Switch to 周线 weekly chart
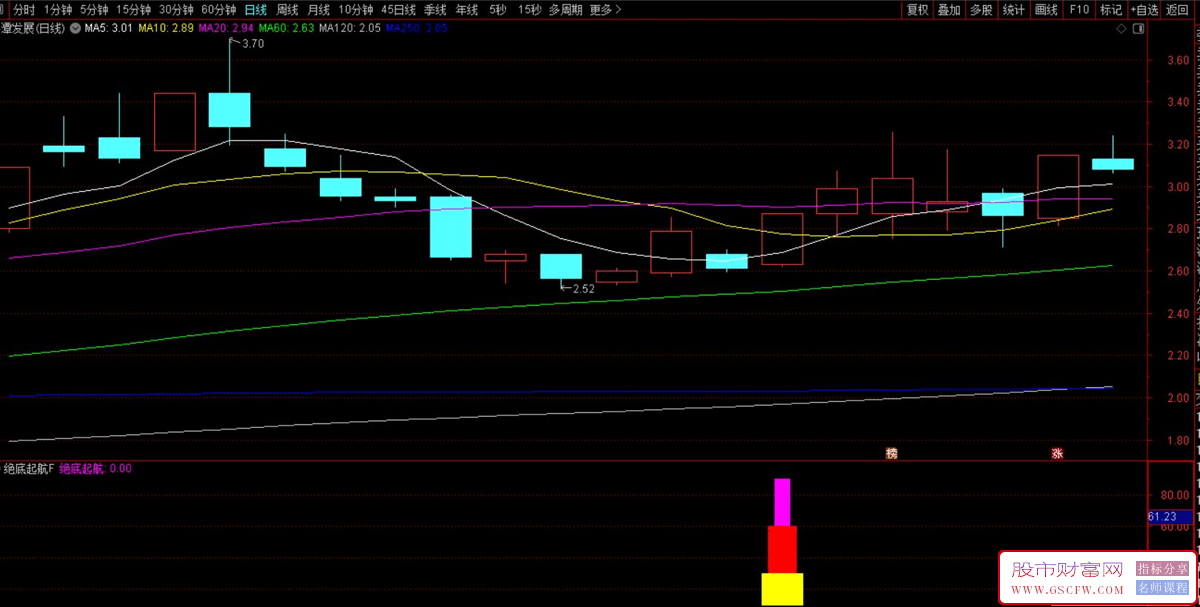The height and width of the screenshot is (607, 1200). pos(287,9)
